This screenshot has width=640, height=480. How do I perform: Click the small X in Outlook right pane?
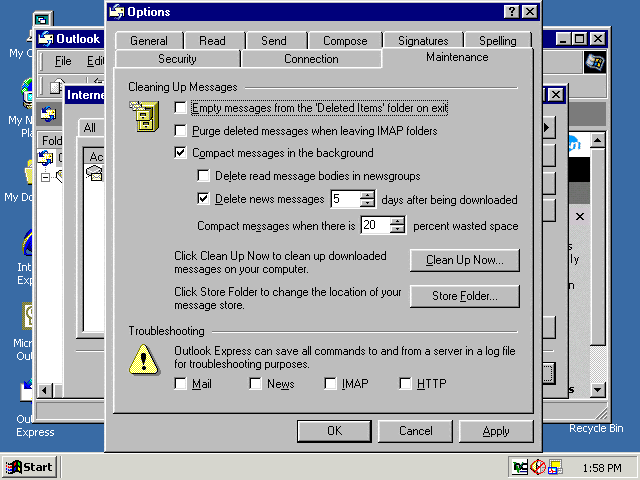(580, 216)
